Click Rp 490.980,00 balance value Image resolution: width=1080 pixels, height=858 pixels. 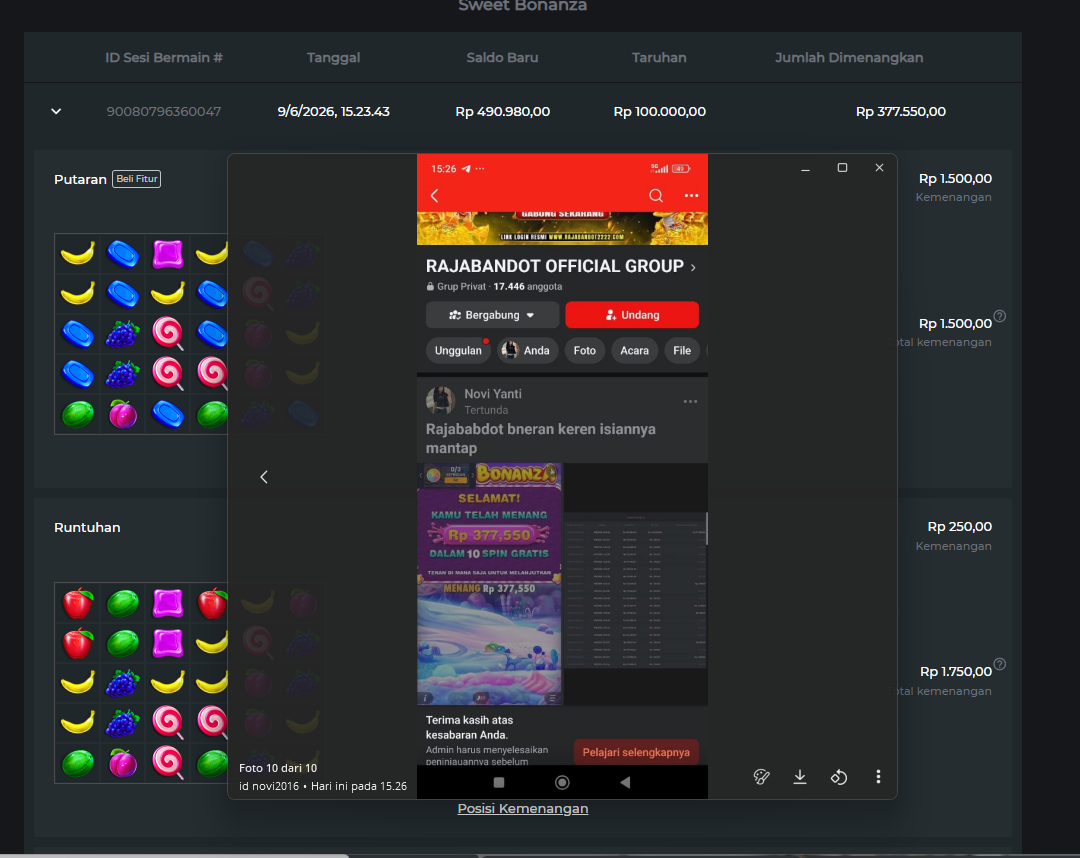pyautogui.click(x=502, y=112)
